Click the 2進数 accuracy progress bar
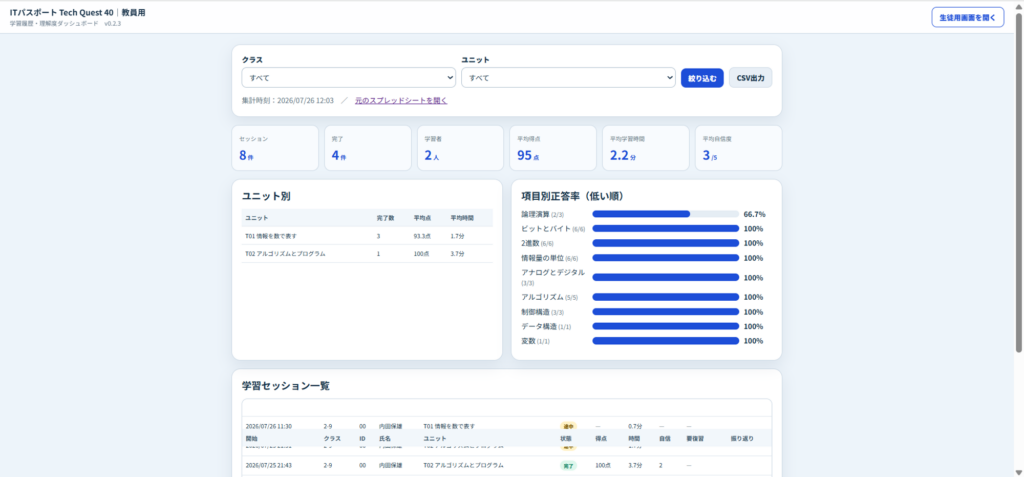1024x477 pixels. [x=665, y=243]
